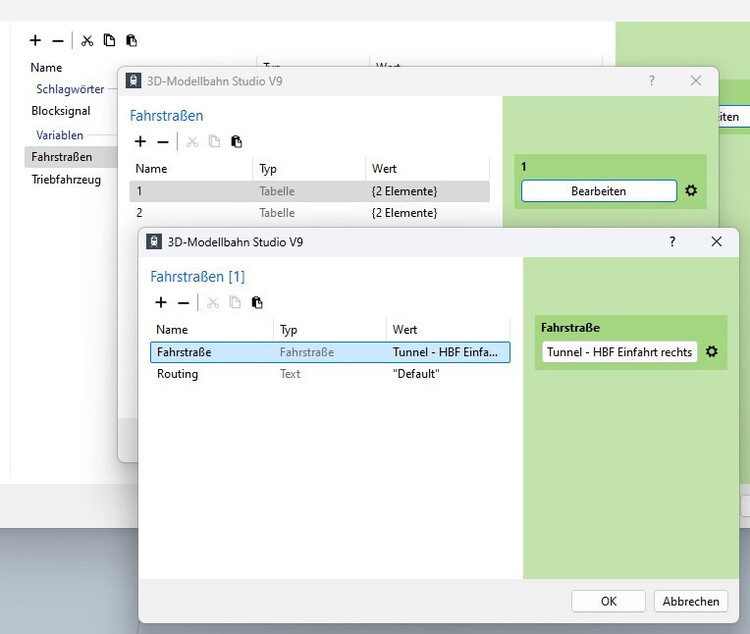Screen dimensions: 750x634
Task: Click the Tunnel - HBF Einfahrt rechts field
Action: click(619, 352)
